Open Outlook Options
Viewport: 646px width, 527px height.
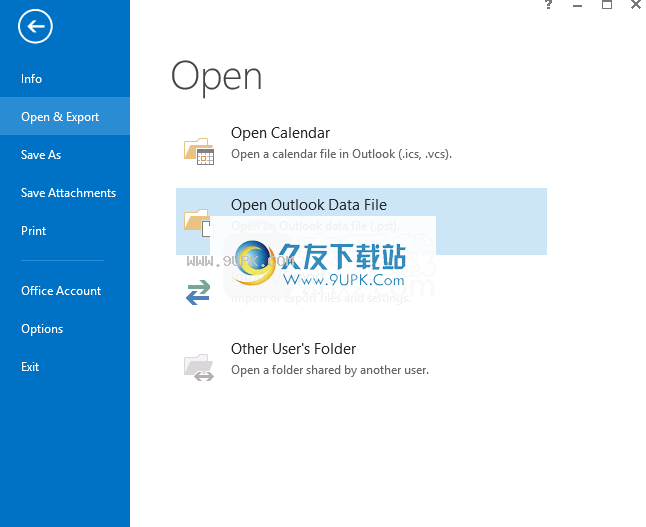coord(42,328)
